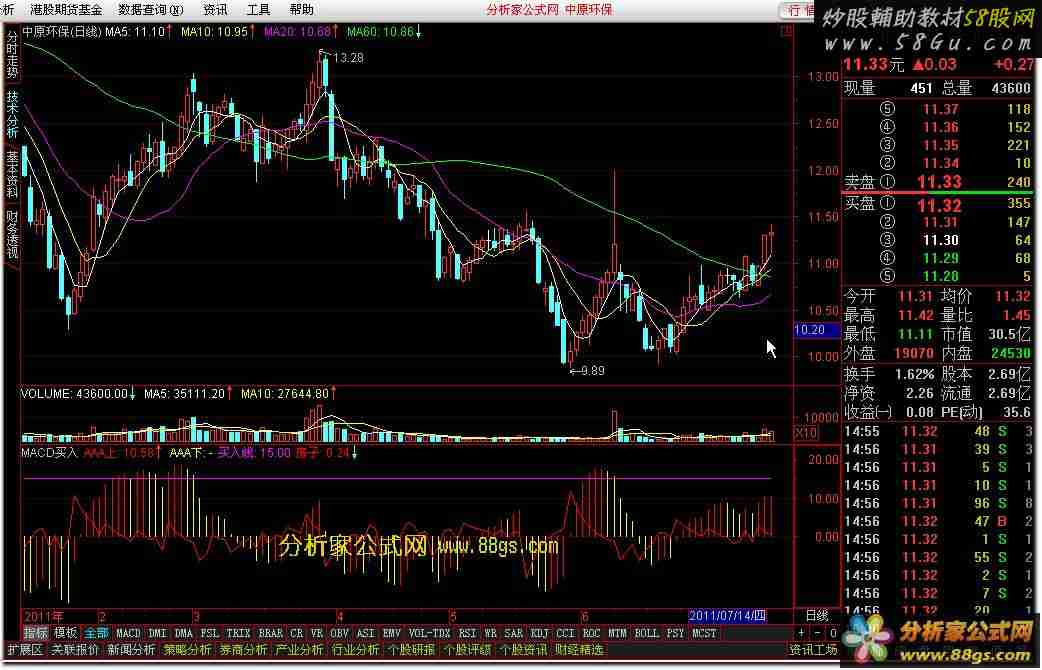Apply the MACD indicator
The width and height of the screenshot is (1042, 670).
[x=128, y=633]
